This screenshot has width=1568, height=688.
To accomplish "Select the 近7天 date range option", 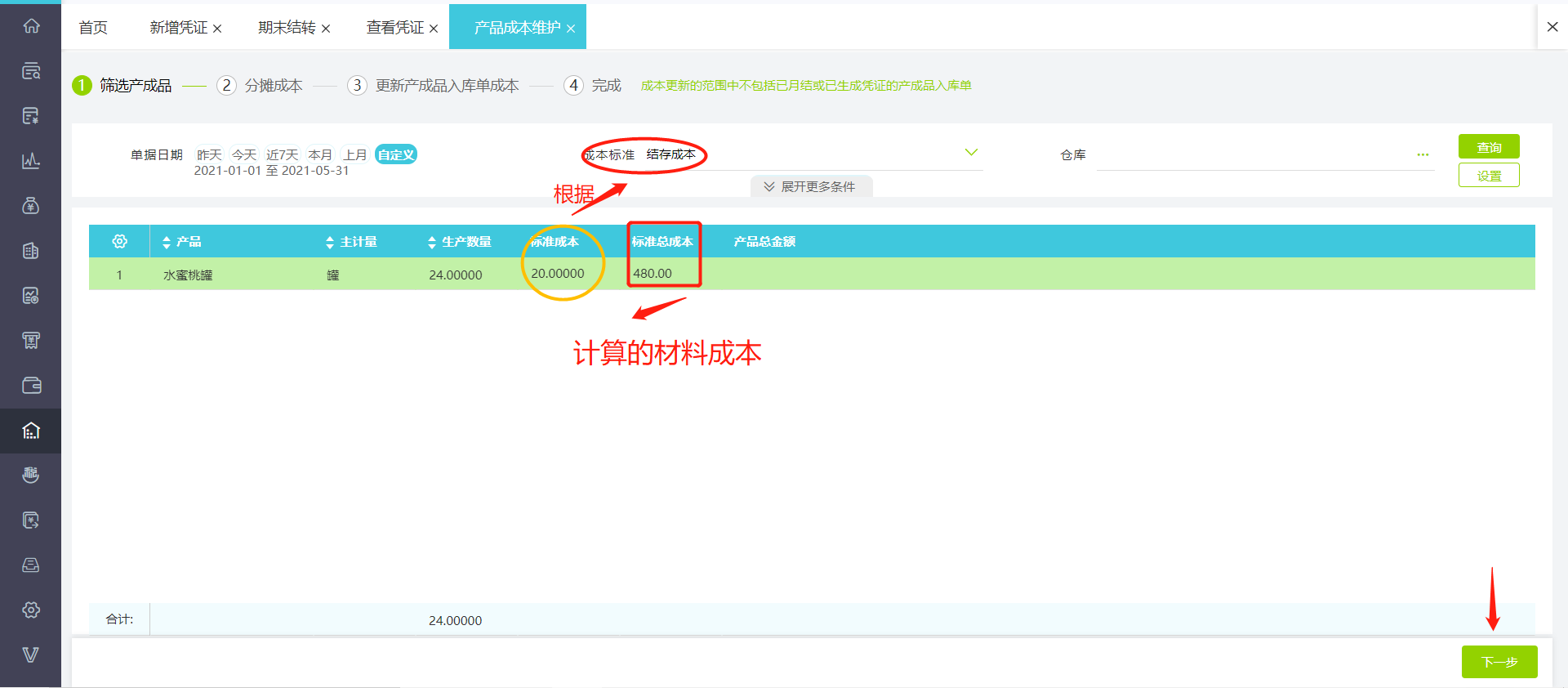I will click(x=283, y=154).
